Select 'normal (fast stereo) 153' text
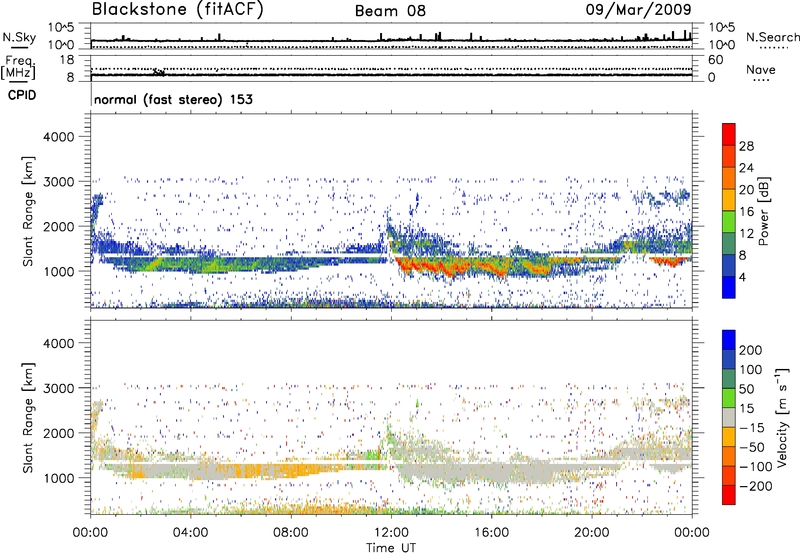This screenshot has height=554, width=800. coord(173,99)
